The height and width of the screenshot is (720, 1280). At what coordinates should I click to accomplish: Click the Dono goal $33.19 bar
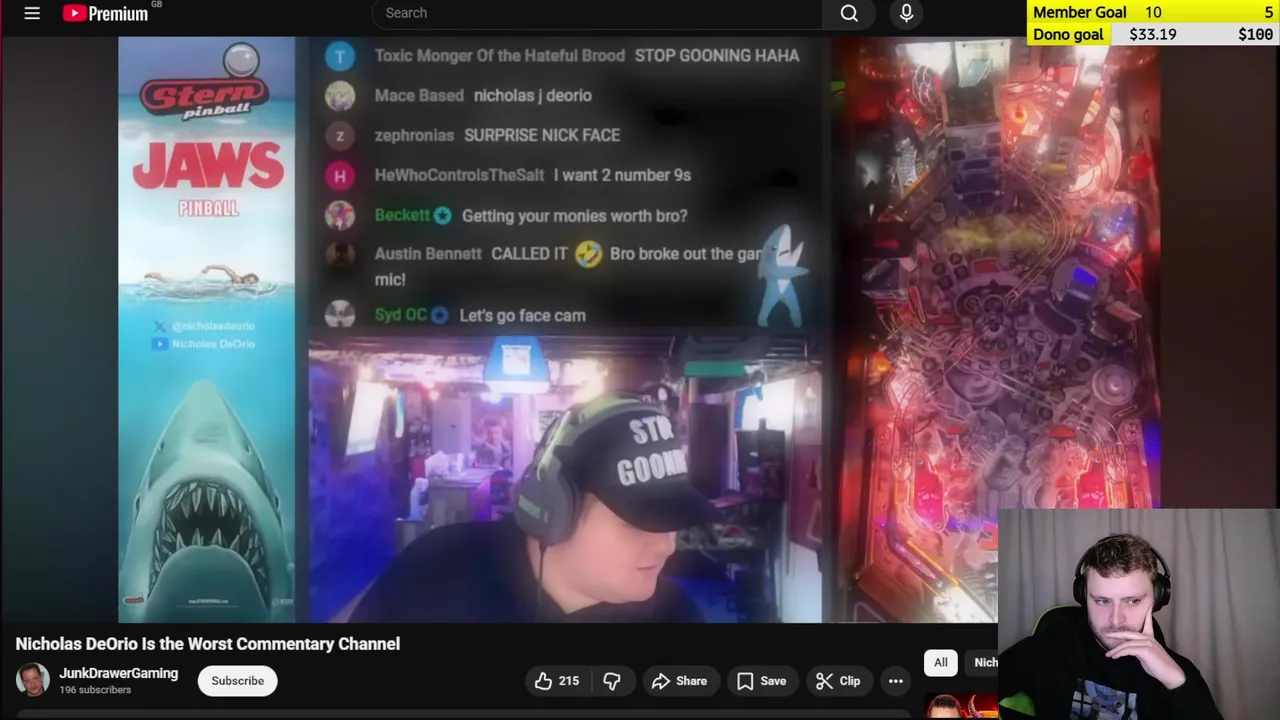(1153, 34)
